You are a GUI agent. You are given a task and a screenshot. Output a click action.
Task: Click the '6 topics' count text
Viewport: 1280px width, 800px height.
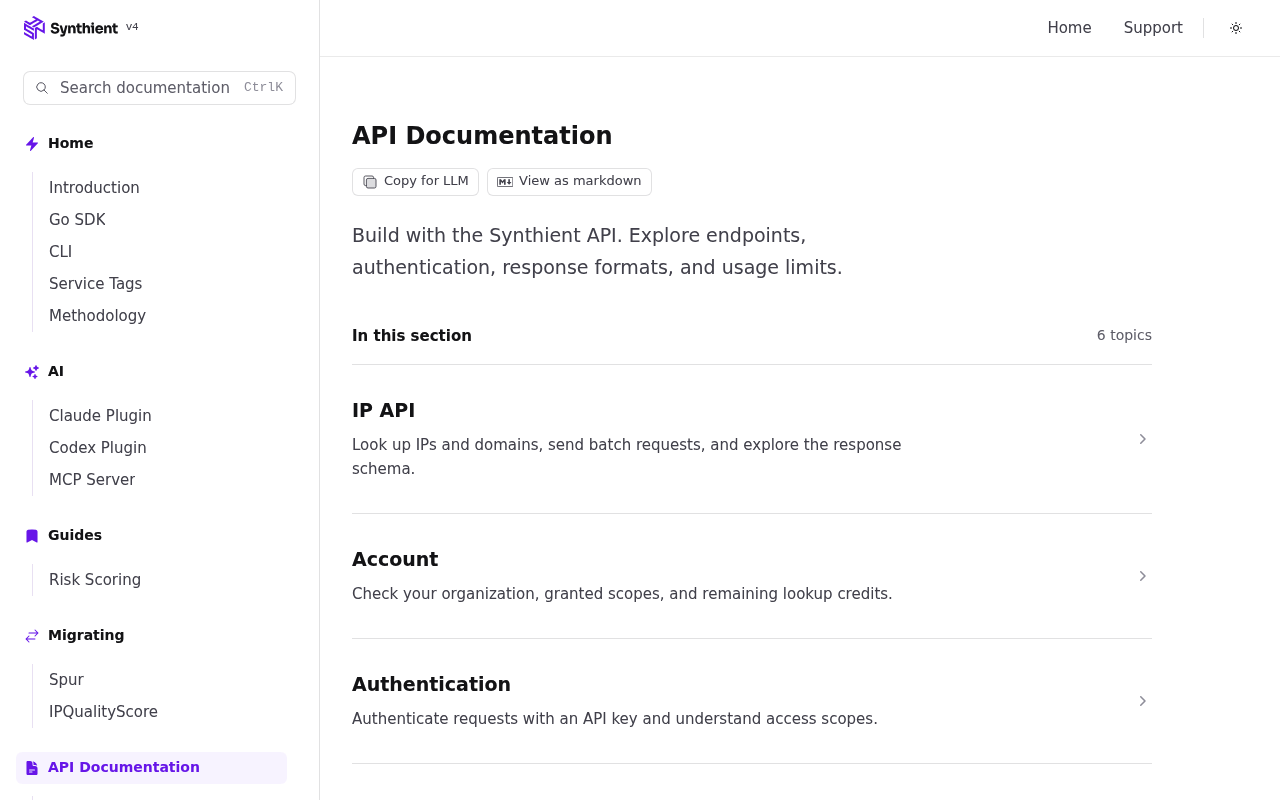click(1124, 335)
